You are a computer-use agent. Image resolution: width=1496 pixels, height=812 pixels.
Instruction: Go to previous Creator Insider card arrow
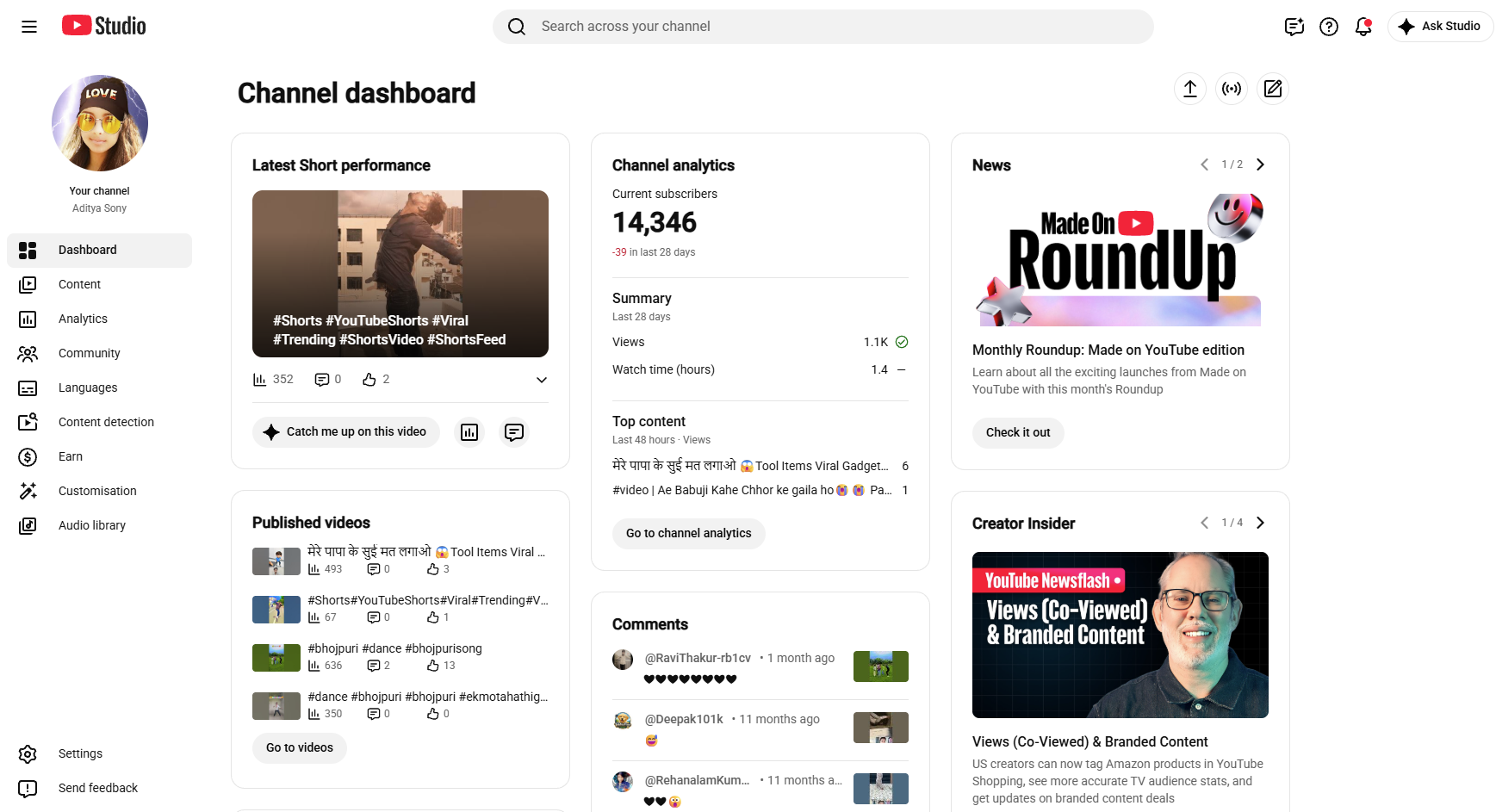pos(1204,523)
